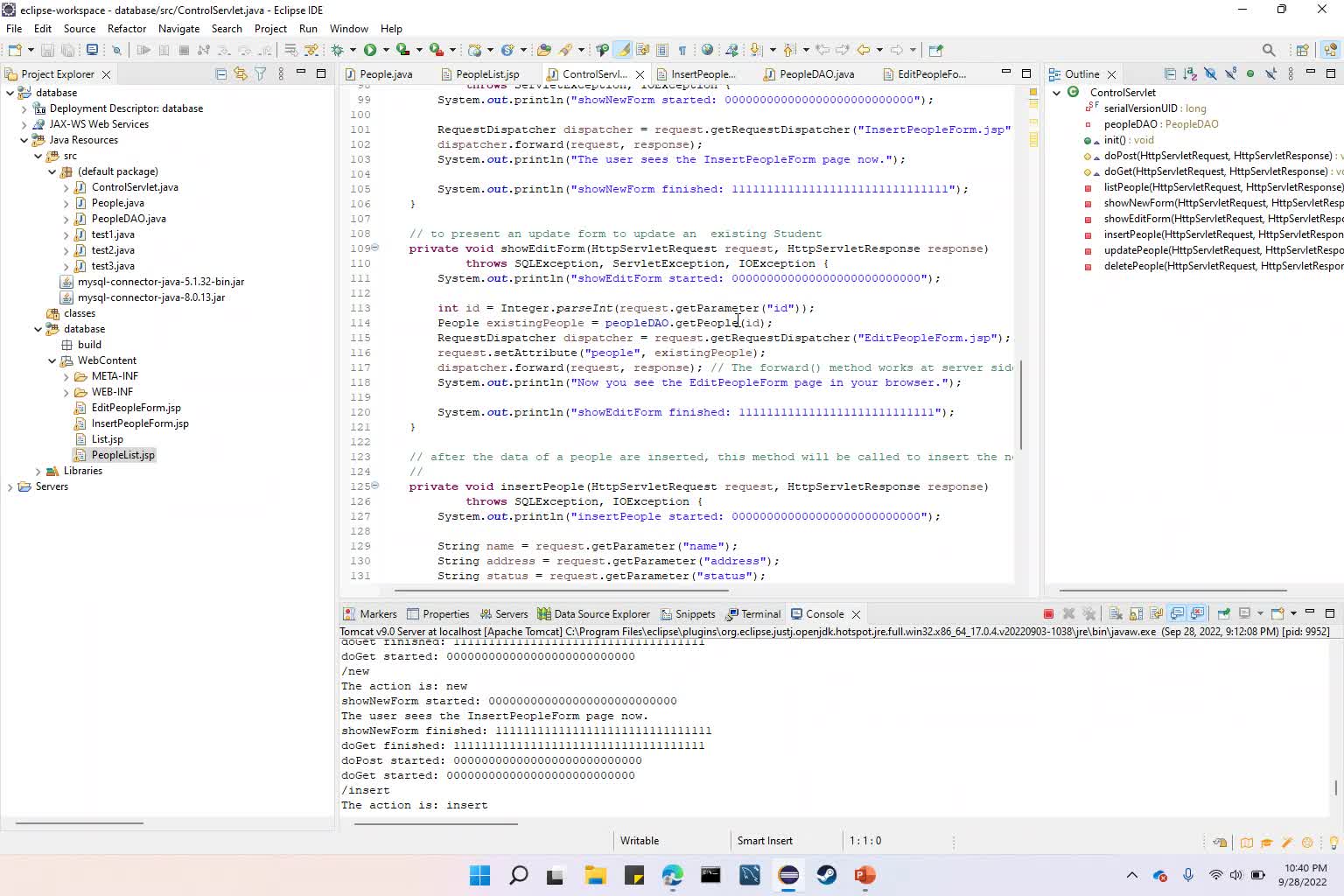Open the Open Console dropdown arrow
1344x896 pixels.
coord(1293,613)
